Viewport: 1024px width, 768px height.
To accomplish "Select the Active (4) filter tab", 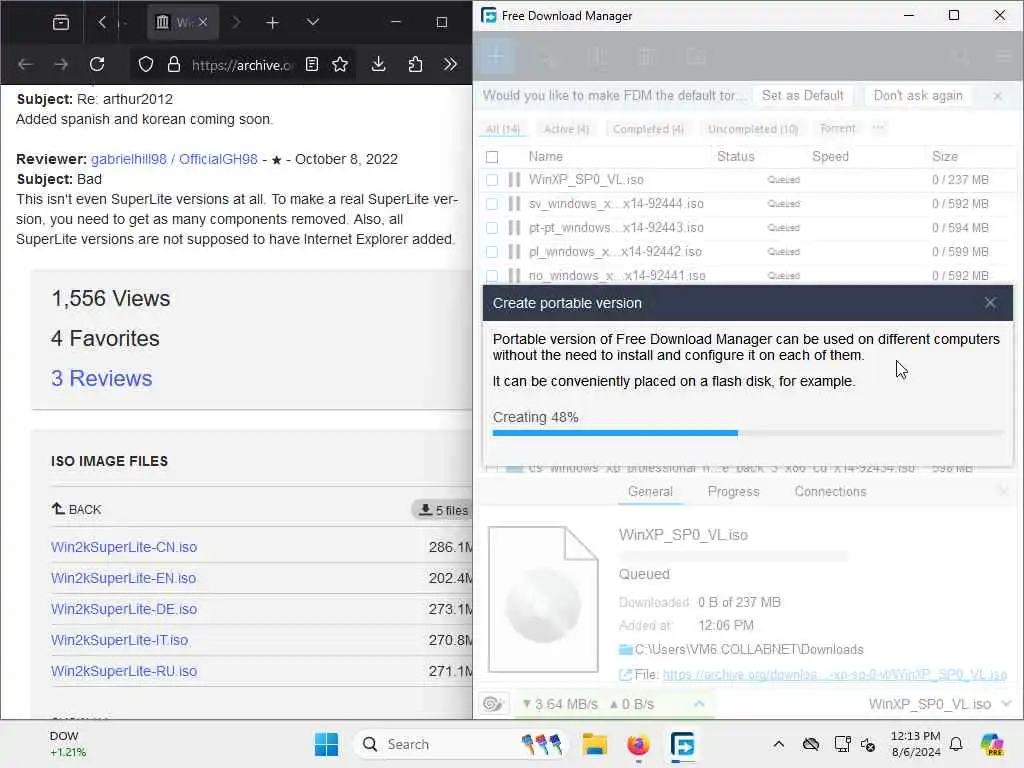I will coord(566,129).
